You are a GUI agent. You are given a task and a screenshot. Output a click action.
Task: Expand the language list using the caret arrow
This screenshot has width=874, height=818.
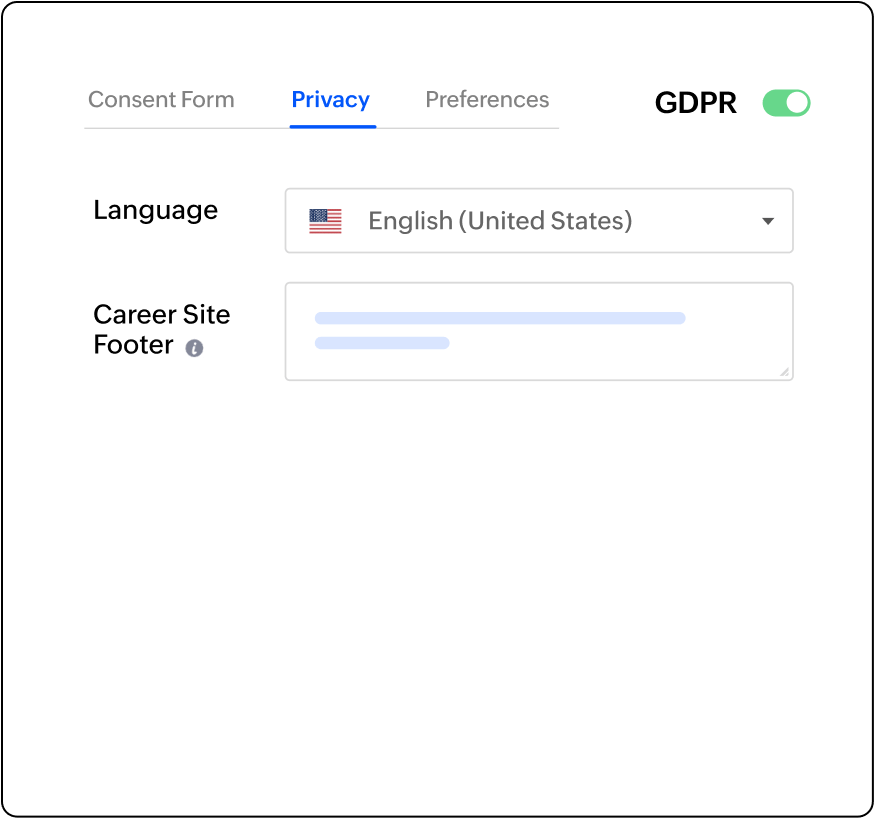point(768,221)
